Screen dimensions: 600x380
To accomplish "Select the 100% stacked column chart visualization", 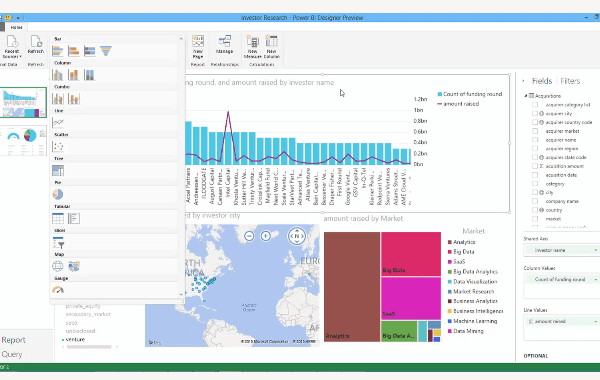I will 90,75.
